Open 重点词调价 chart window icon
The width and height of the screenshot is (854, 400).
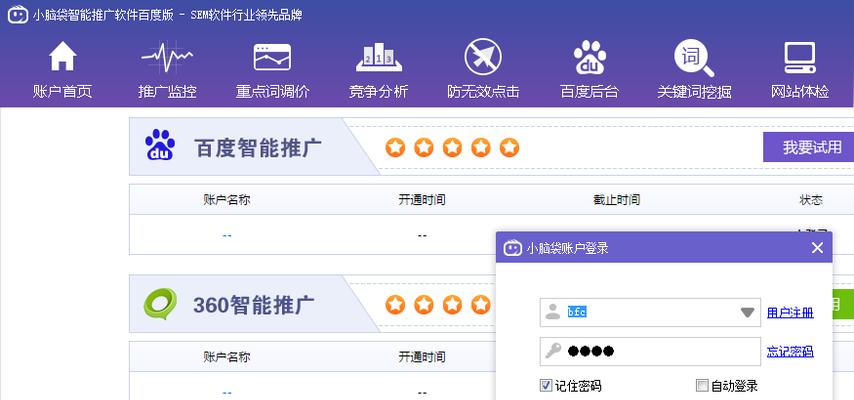pyautogui.click(x=272, y=57)
